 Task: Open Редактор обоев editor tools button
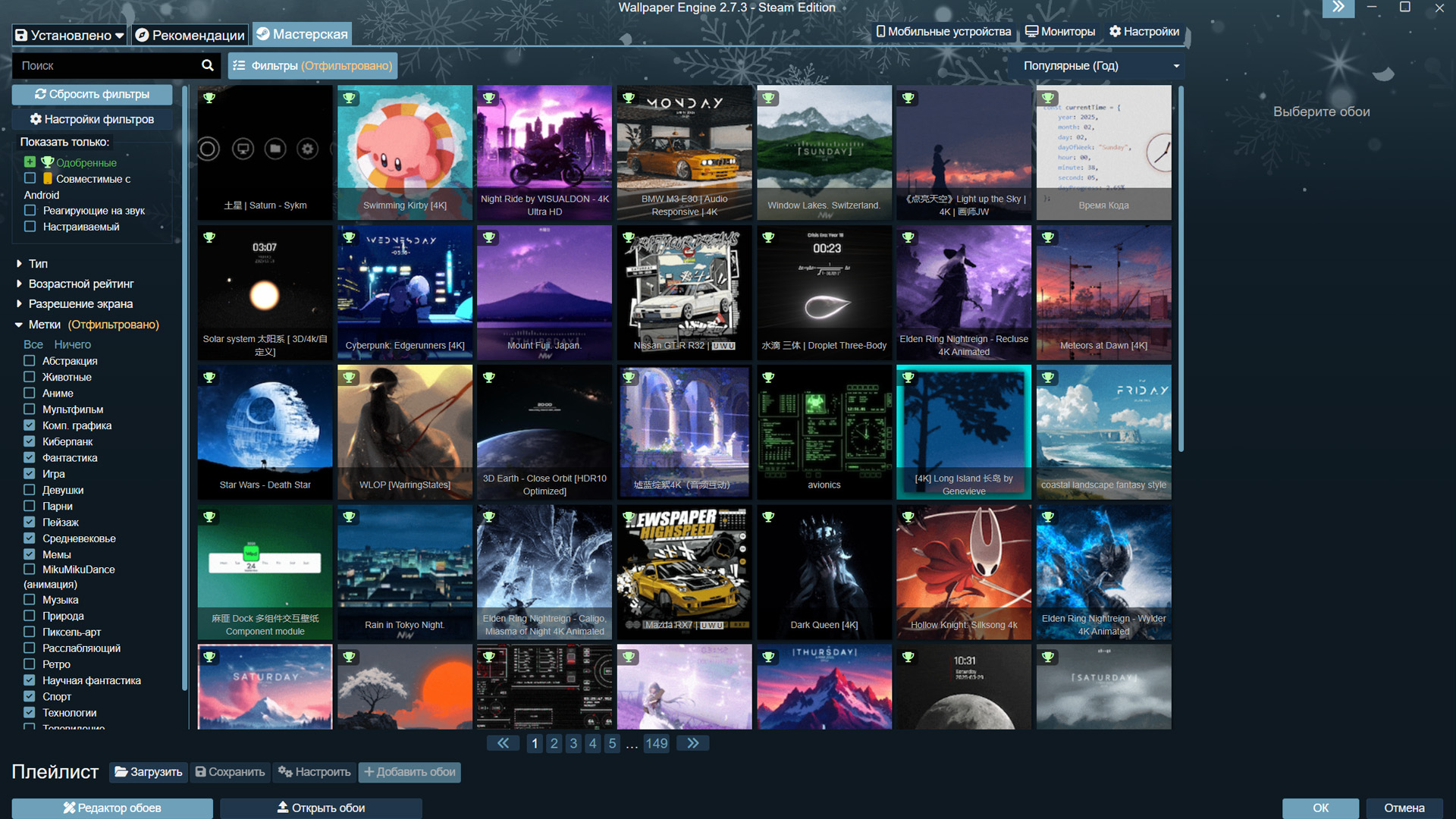click(112, 808)
